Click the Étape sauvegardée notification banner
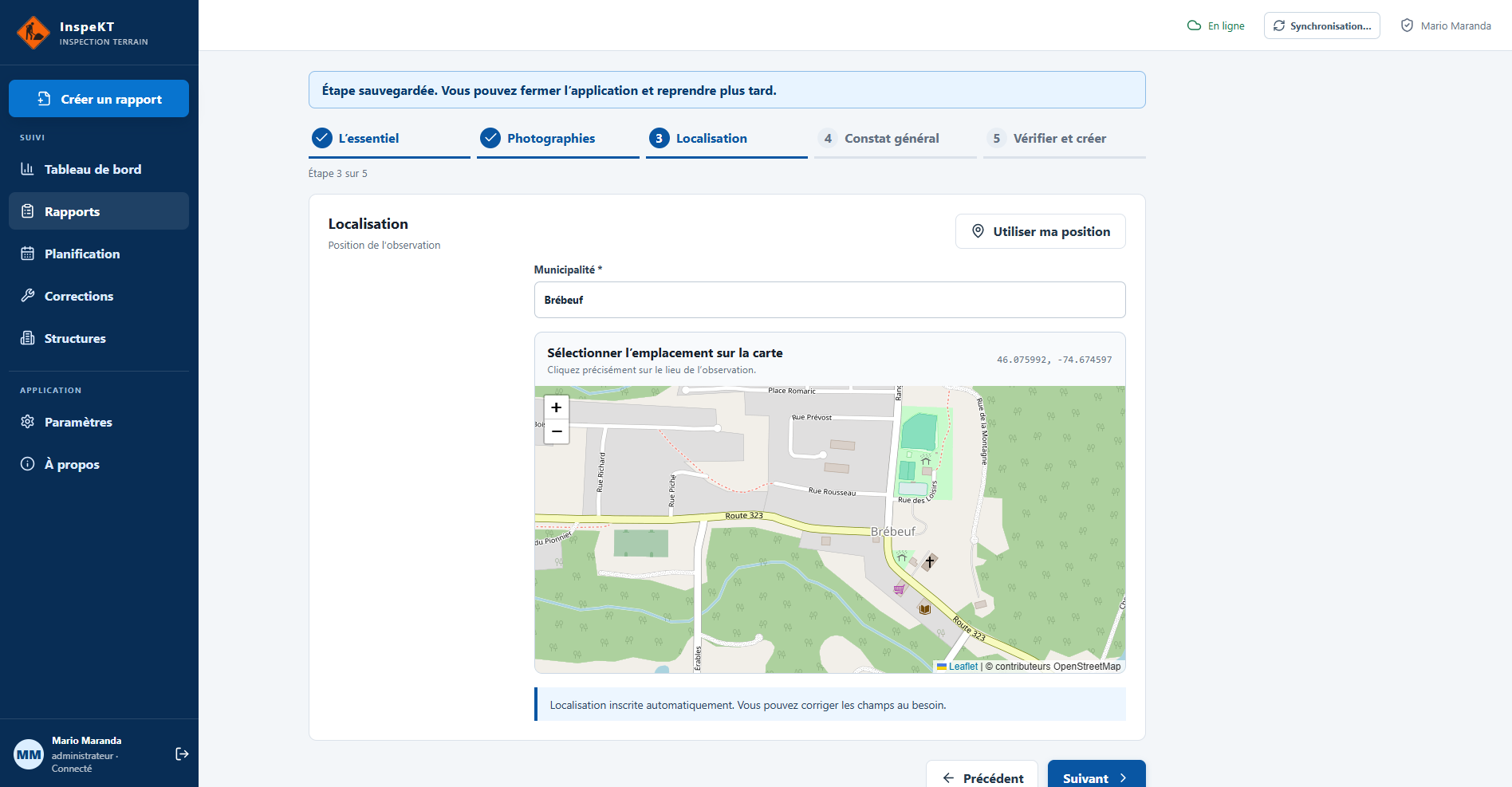Viewport: 1512px width, 787px height. (x=726, y=90)
